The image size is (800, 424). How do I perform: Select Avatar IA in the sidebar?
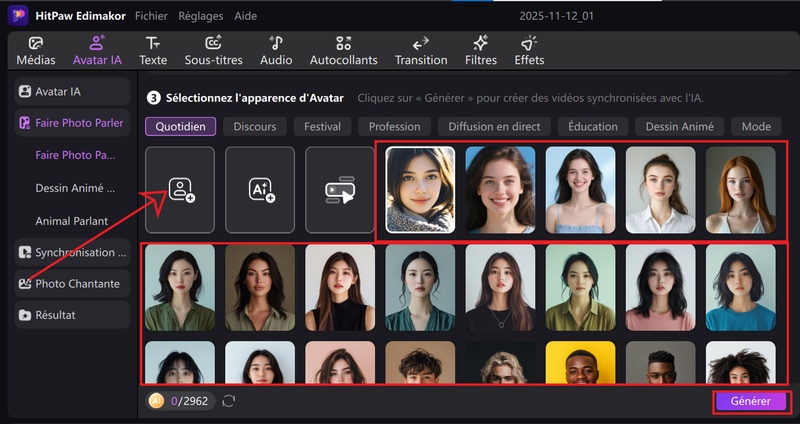72,91
